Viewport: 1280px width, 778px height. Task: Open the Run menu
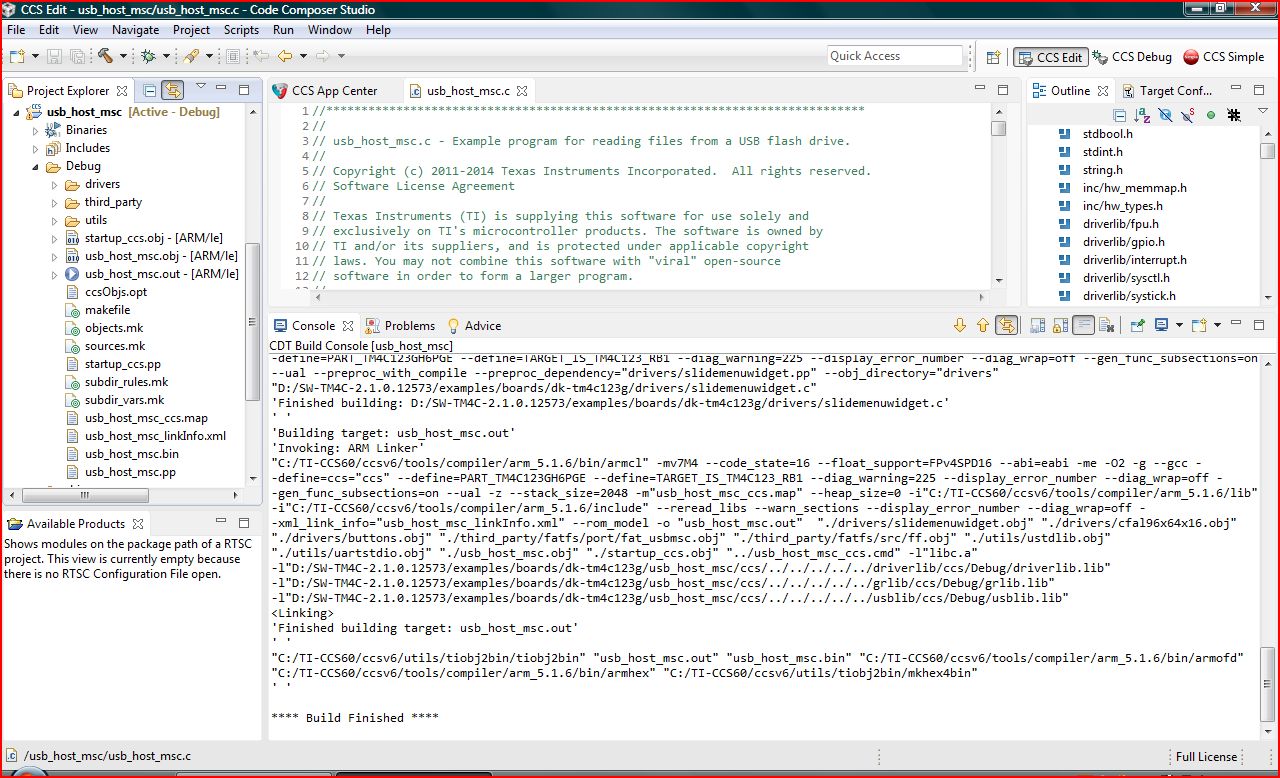[x=283, y=30]
